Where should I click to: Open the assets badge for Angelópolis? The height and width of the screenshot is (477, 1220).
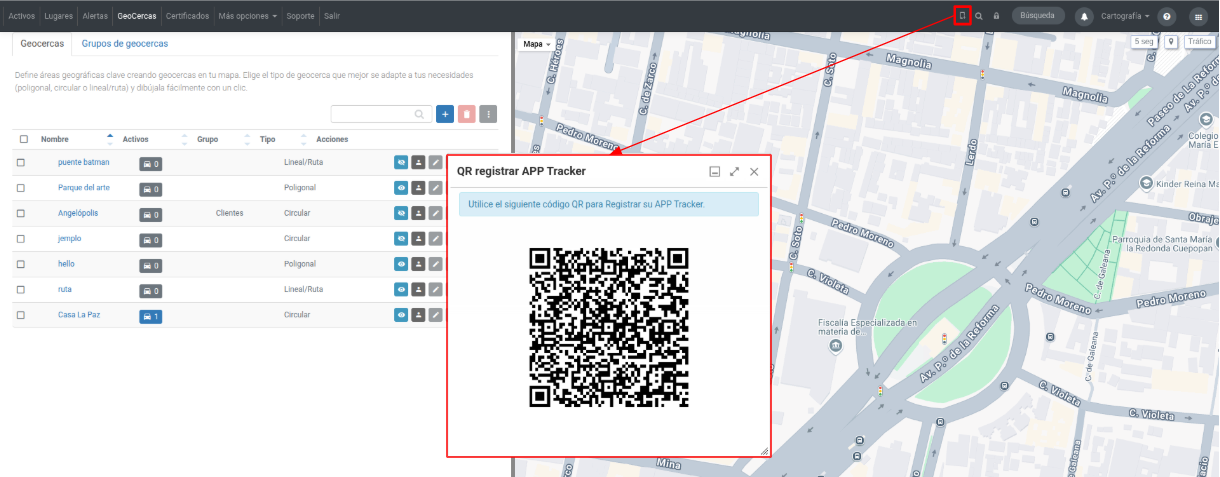pos(150,214)
